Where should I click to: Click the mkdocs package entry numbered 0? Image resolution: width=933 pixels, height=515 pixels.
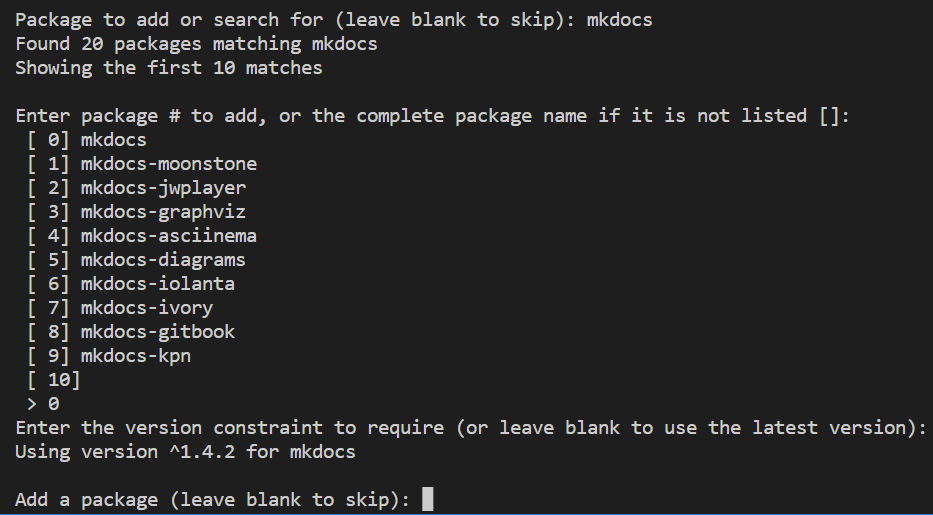click(x=87, y=140)
